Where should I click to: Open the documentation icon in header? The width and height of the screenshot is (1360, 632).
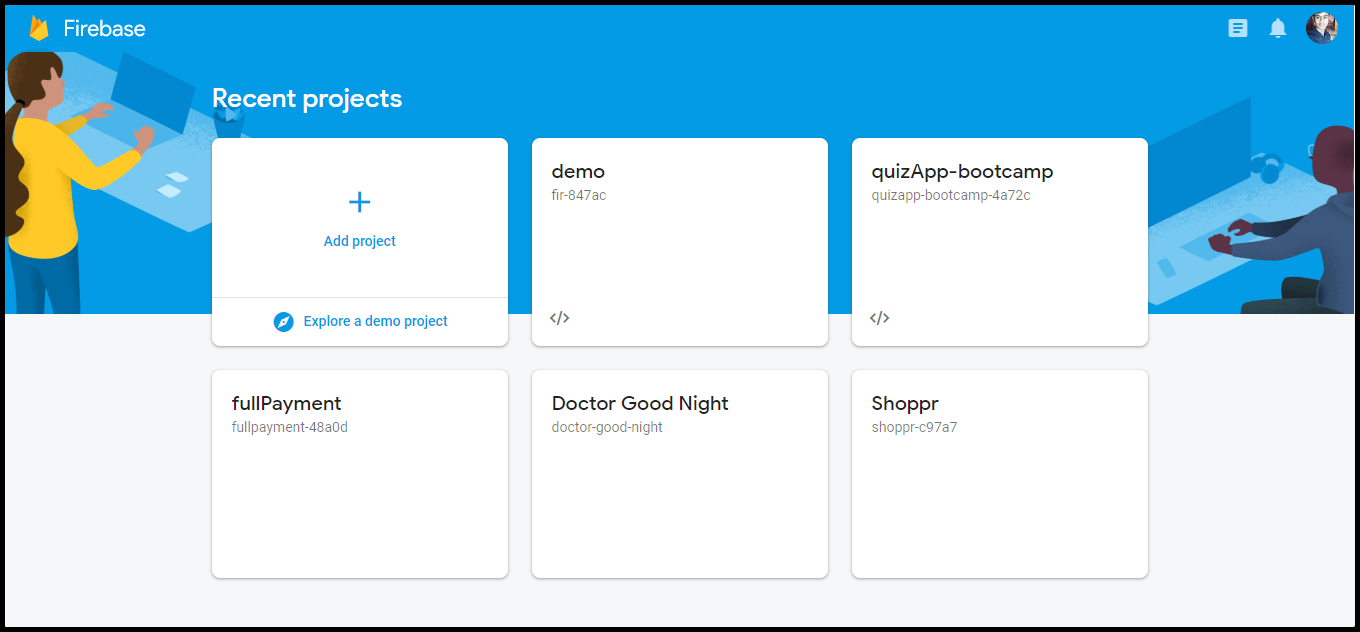point(1238,28)
